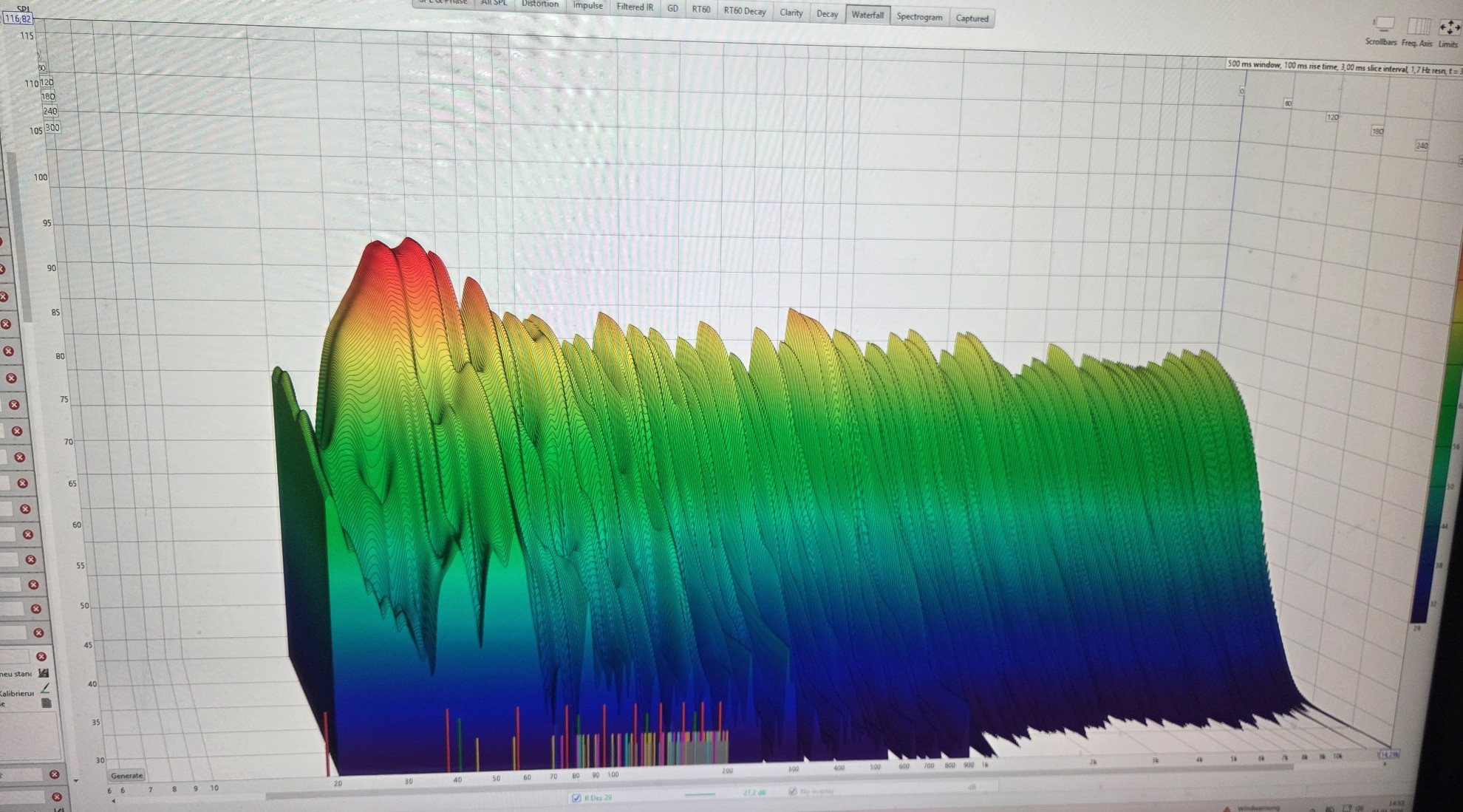
Task: Switch to the Spectrogram tab
Action: [919, 17]
